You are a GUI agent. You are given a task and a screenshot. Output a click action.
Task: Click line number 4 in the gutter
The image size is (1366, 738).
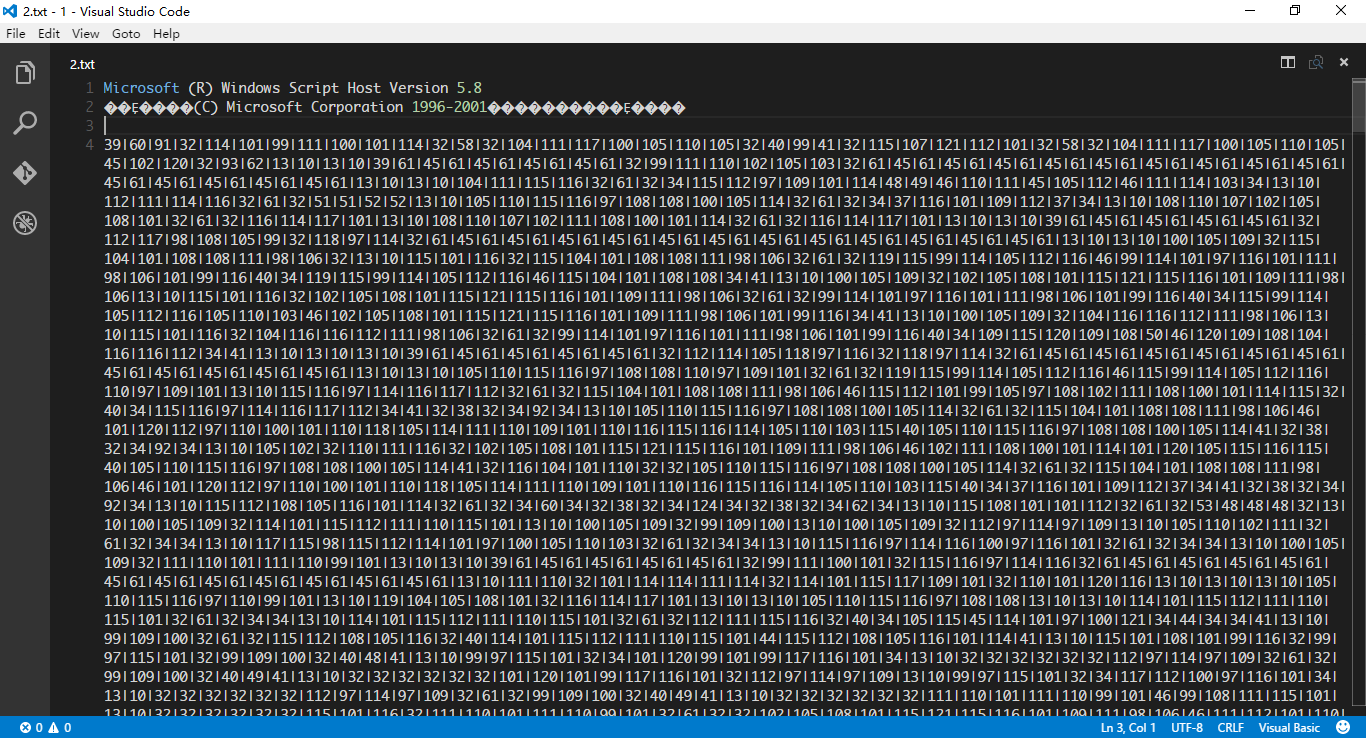tap(90, 145)
